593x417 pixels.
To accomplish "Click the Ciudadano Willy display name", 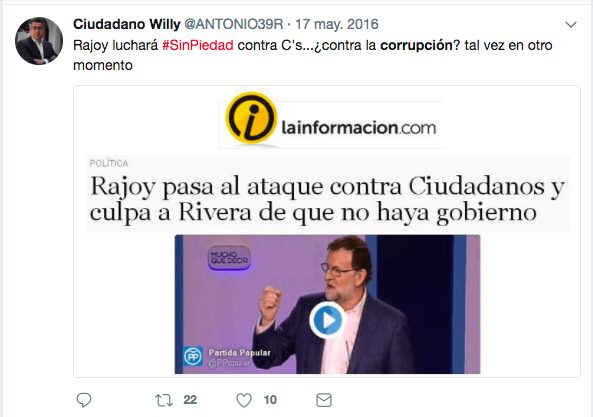I will click(x=127, y=24).
